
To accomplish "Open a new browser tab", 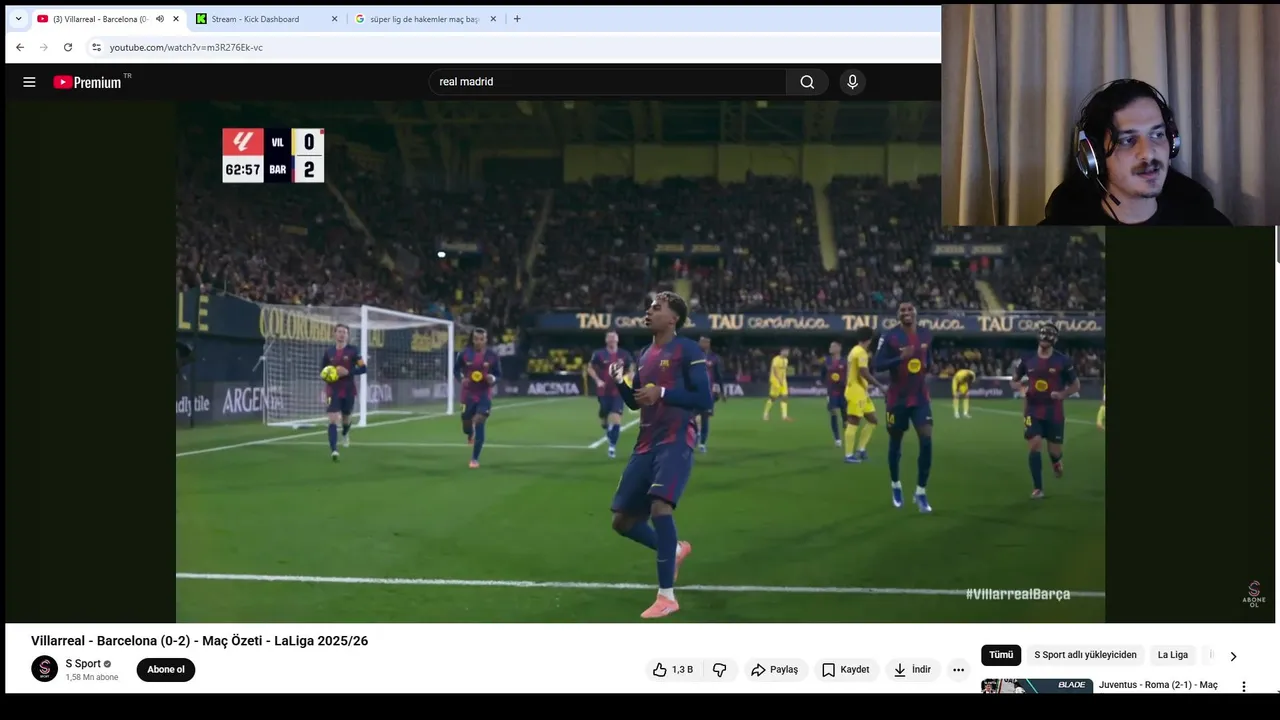I will 517,19.
